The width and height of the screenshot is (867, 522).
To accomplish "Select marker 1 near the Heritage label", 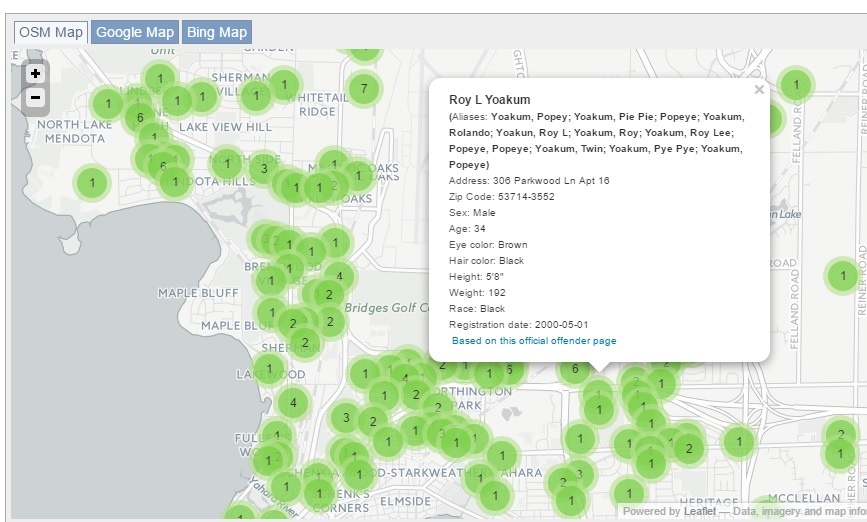I will (629, 493).
